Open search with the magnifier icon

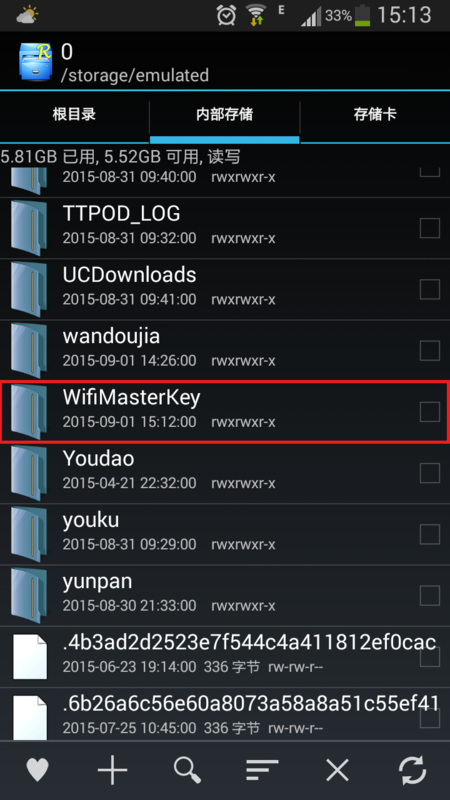187,769
